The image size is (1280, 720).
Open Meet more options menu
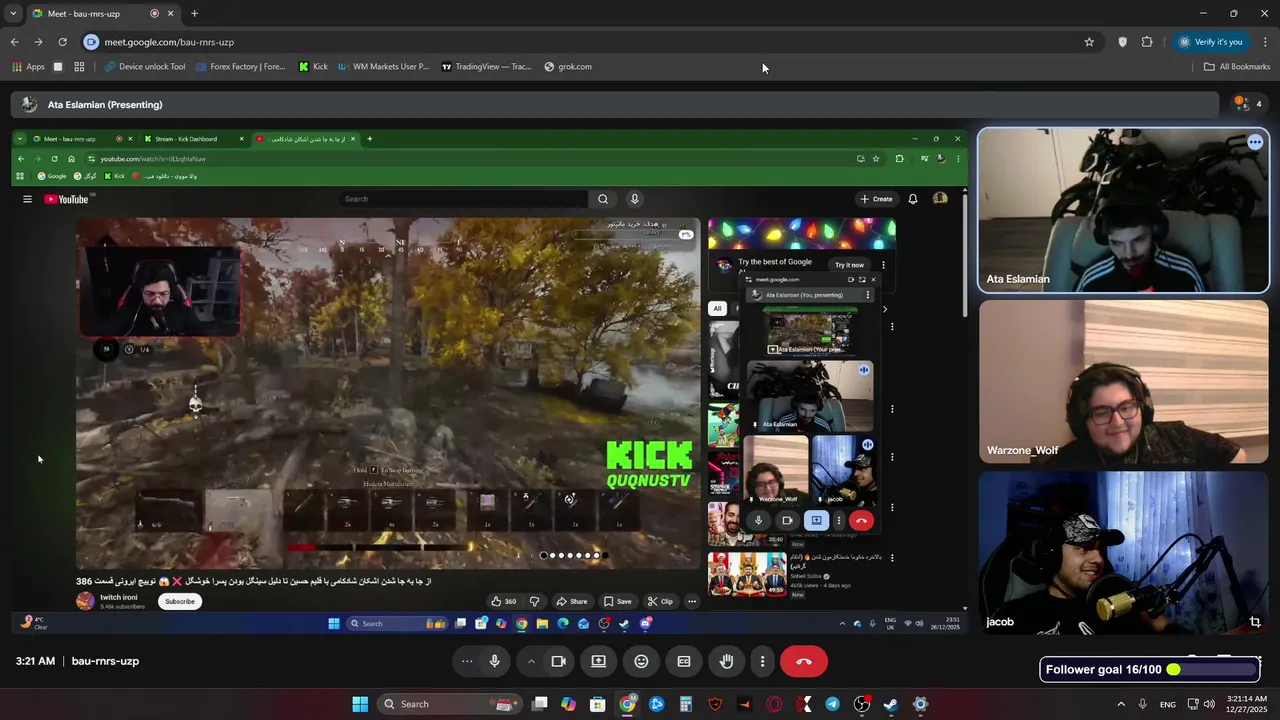tap(762, 661)
